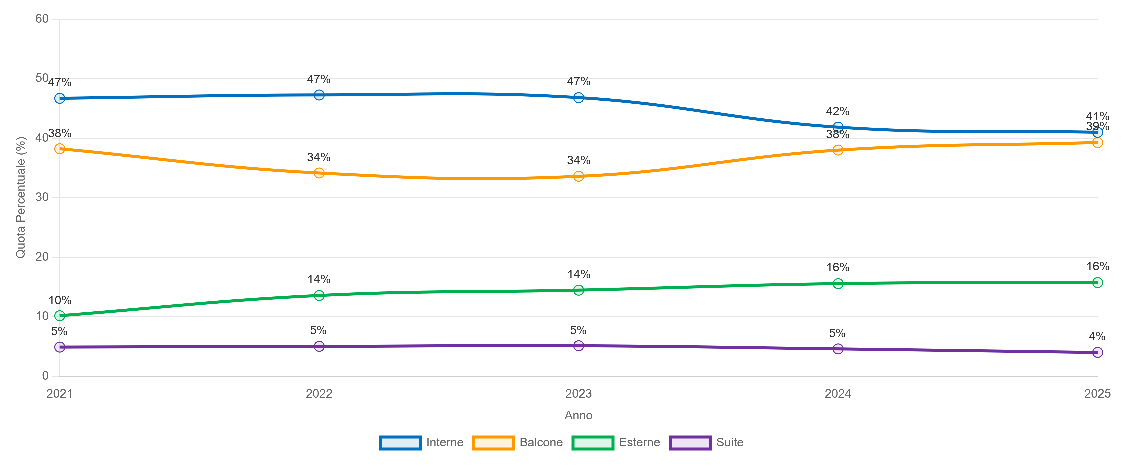Click the Suite 5% point in 2022
The width and height of the screenshot is (1127, 471).
click(319, 346)
